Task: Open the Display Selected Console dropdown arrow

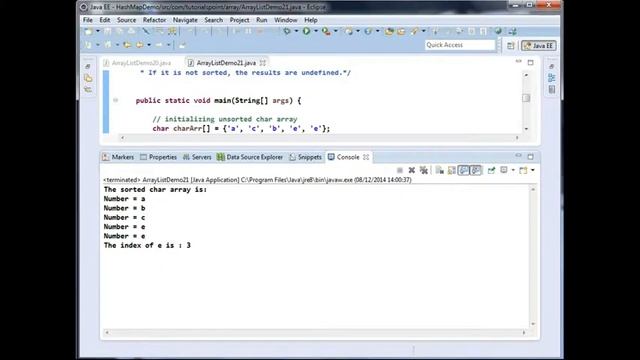Action: point(513,170)
